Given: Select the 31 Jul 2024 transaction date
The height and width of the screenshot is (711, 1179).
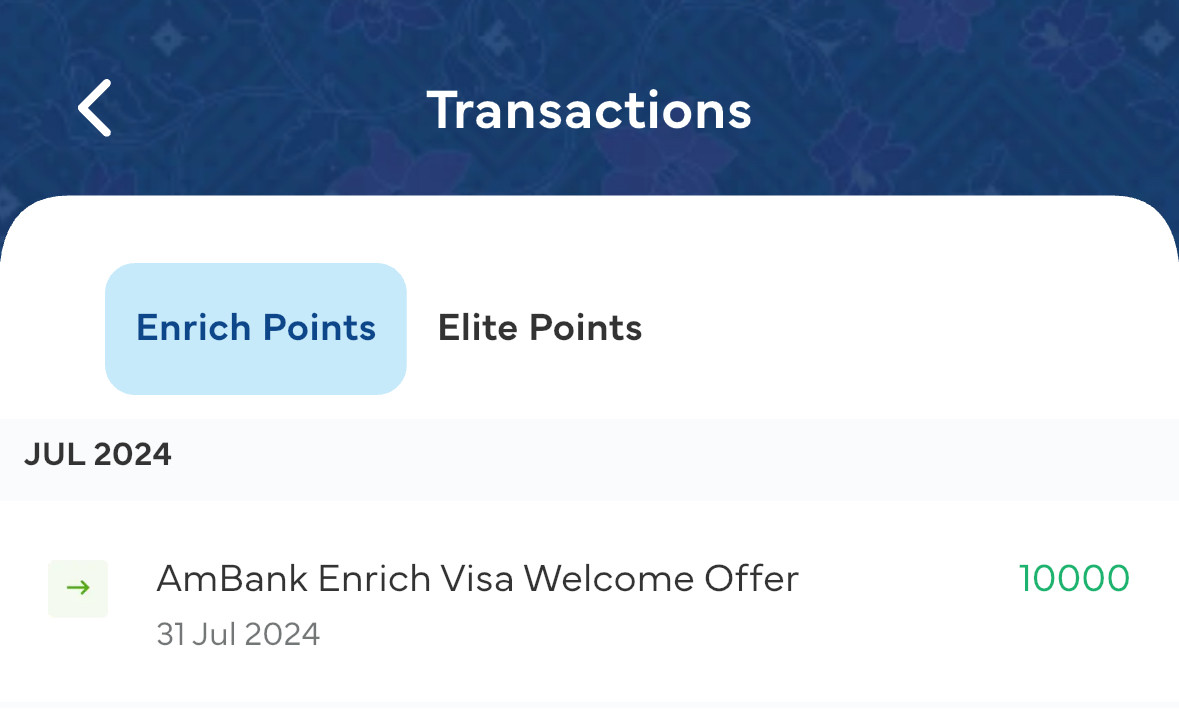Looking at the screenshot, I should pyautogui.click(x=238, y=634).
